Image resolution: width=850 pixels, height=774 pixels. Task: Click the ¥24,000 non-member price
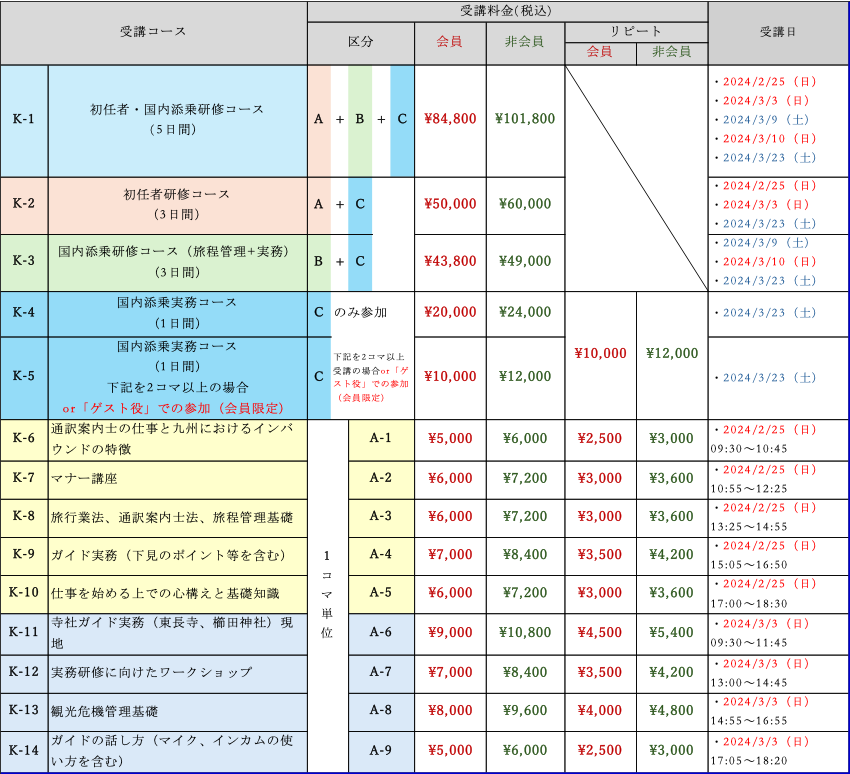(x=525, y=313)
